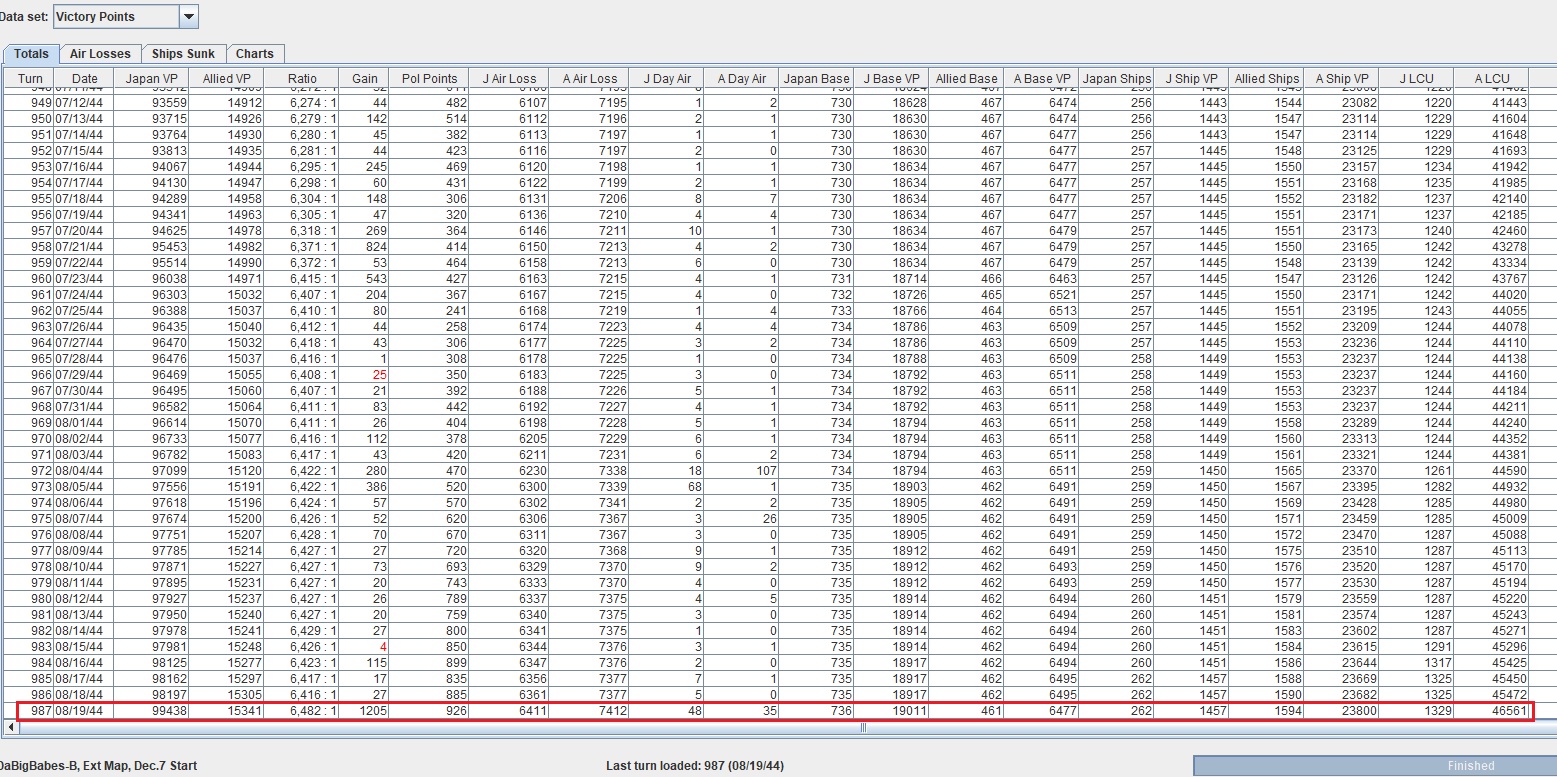Select the red Gain value 25
Image resolution: width=1557 pixels, height=777 pixels.
379,374
